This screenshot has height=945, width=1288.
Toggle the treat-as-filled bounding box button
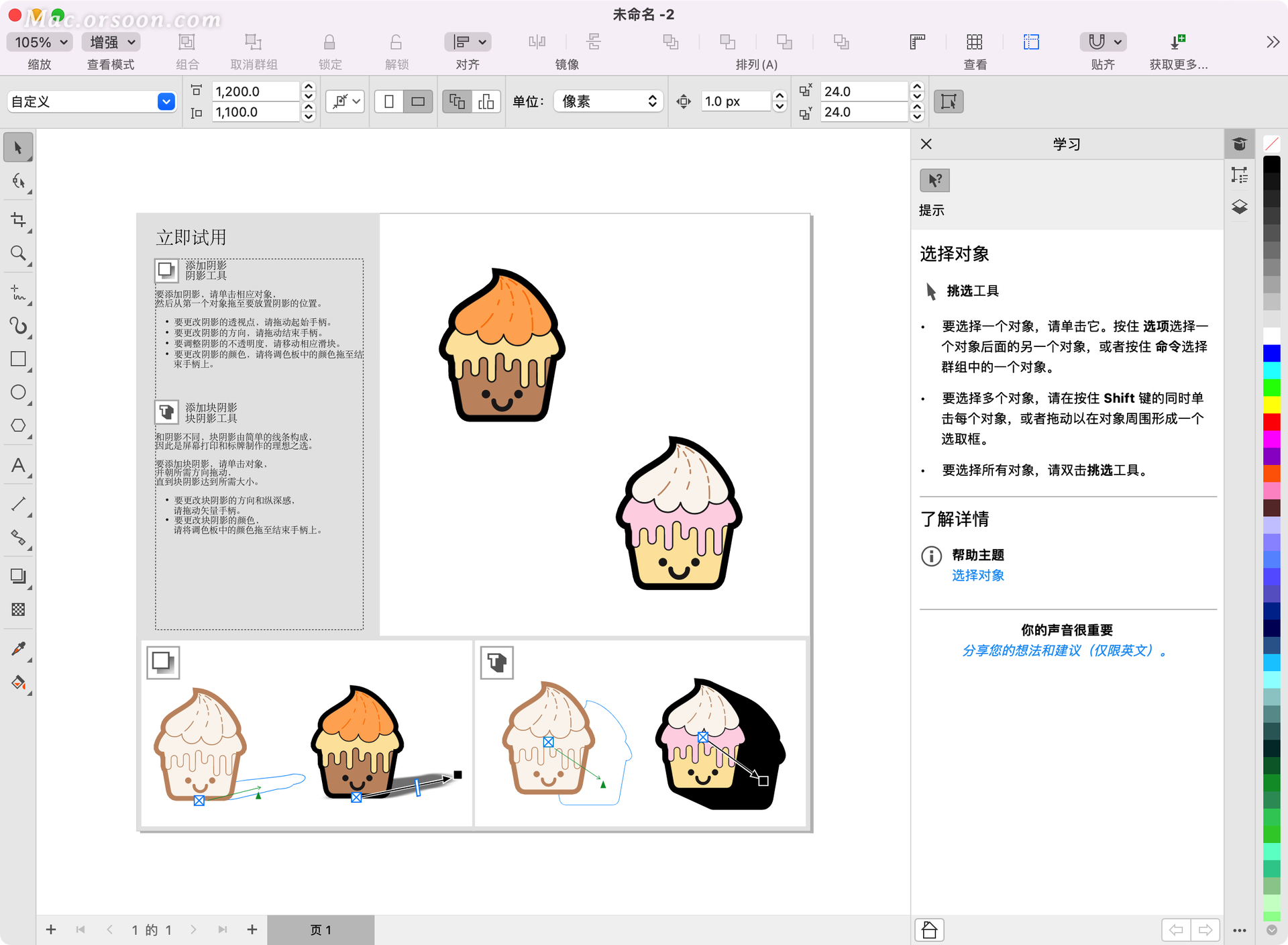pyautogui.click(x=948, y=101)
